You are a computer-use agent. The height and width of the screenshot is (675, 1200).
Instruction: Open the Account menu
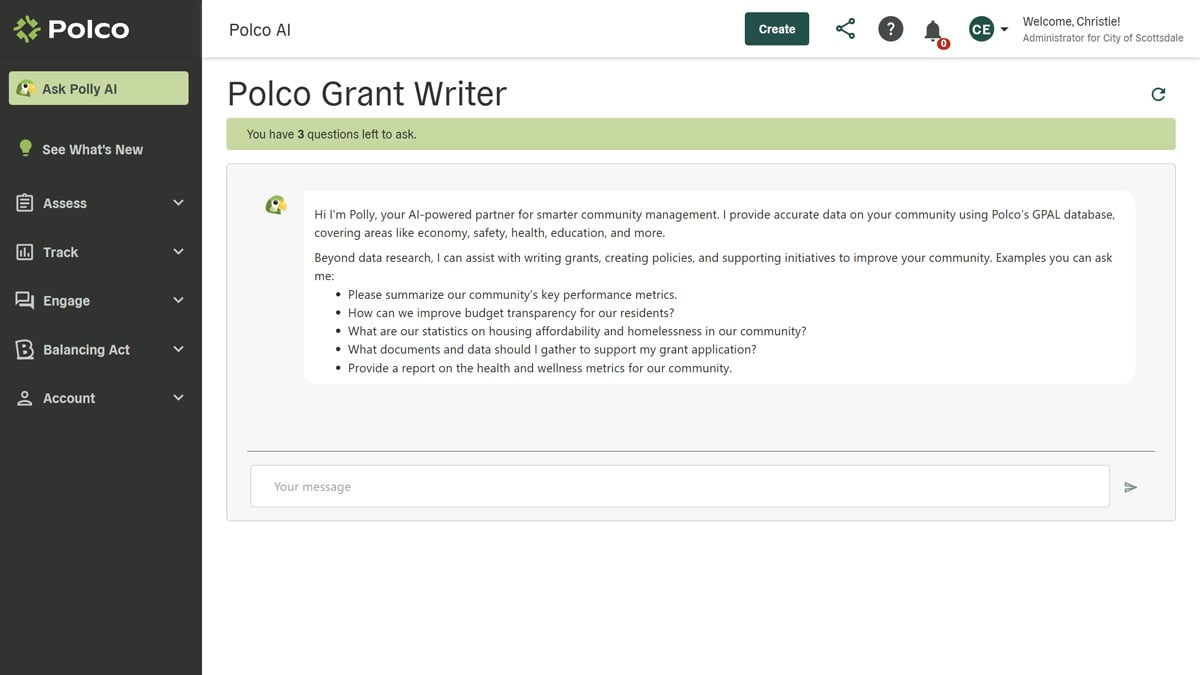pos(99,398)
